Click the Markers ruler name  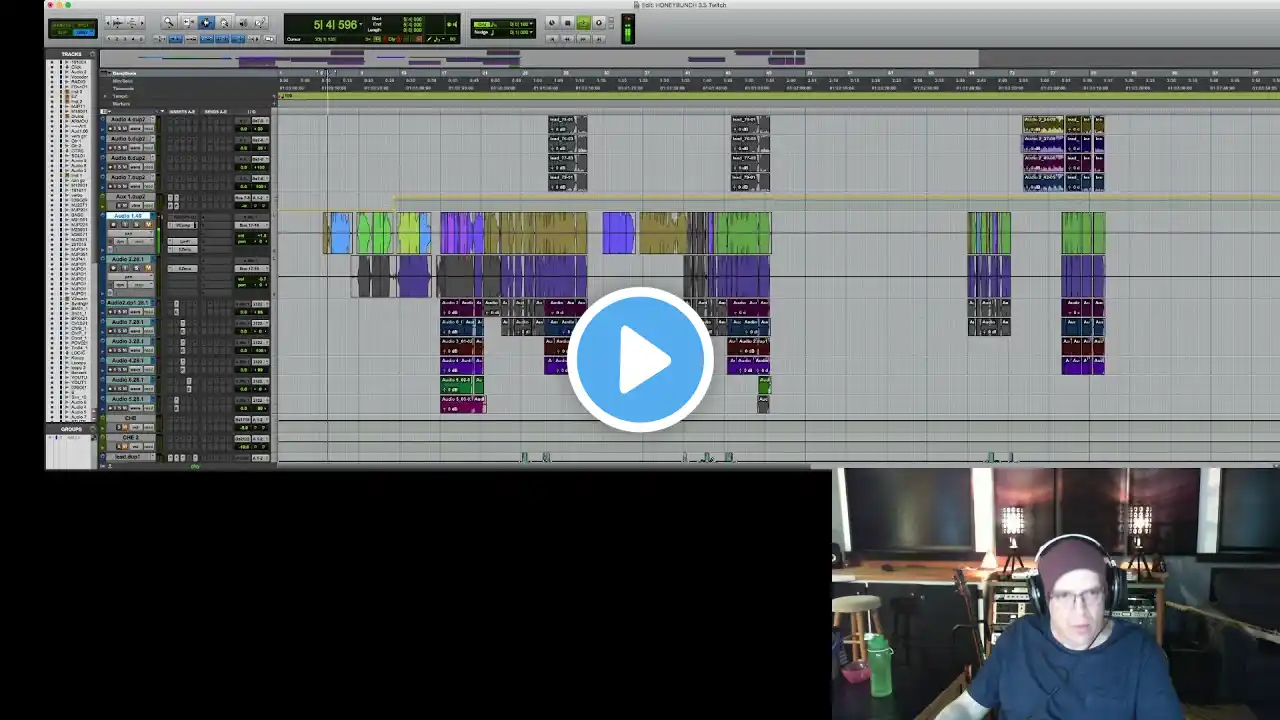click(x=122, y=103)
